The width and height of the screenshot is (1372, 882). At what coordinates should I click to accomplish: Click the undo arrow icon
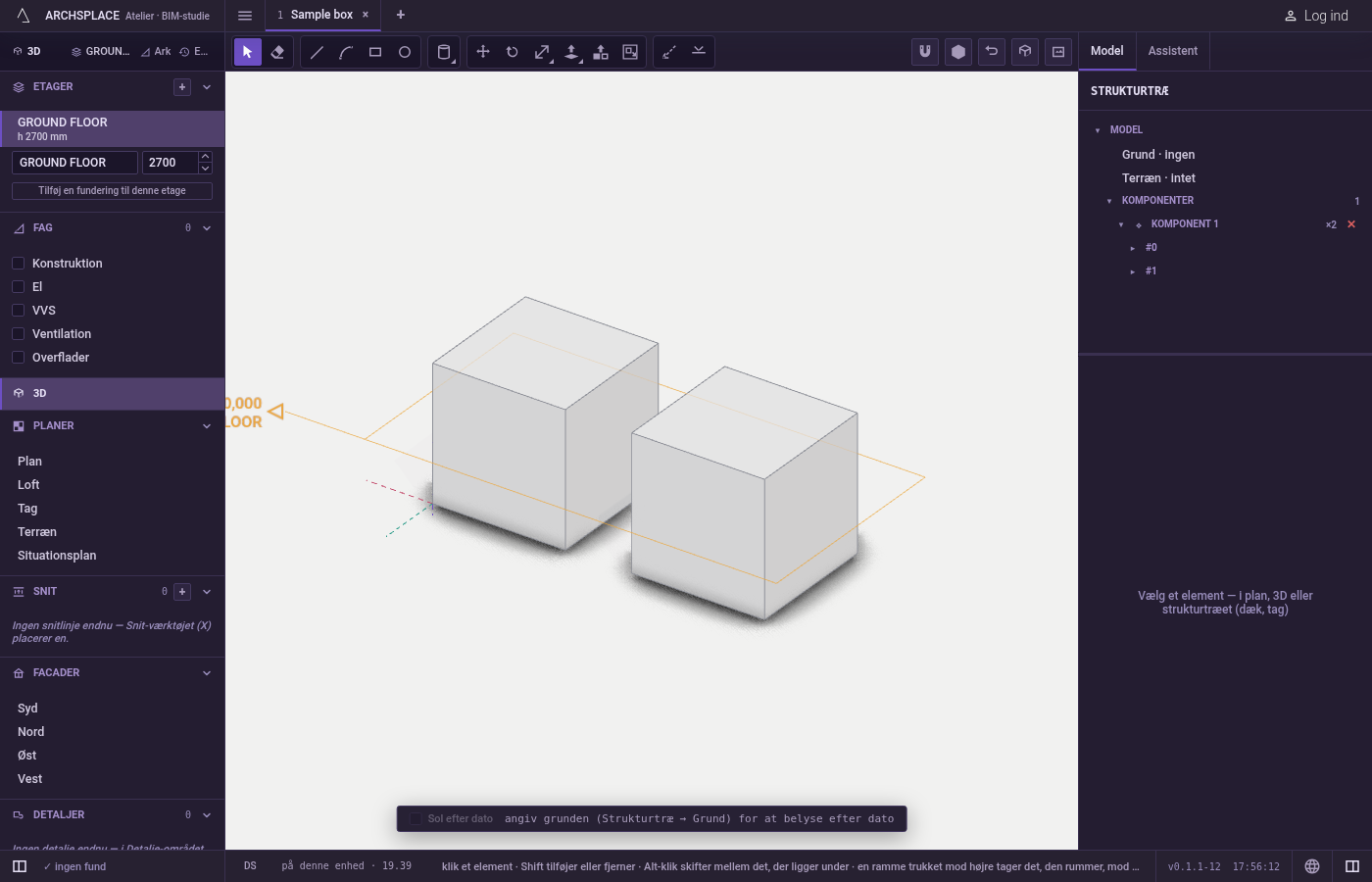[x=992, y=52]
